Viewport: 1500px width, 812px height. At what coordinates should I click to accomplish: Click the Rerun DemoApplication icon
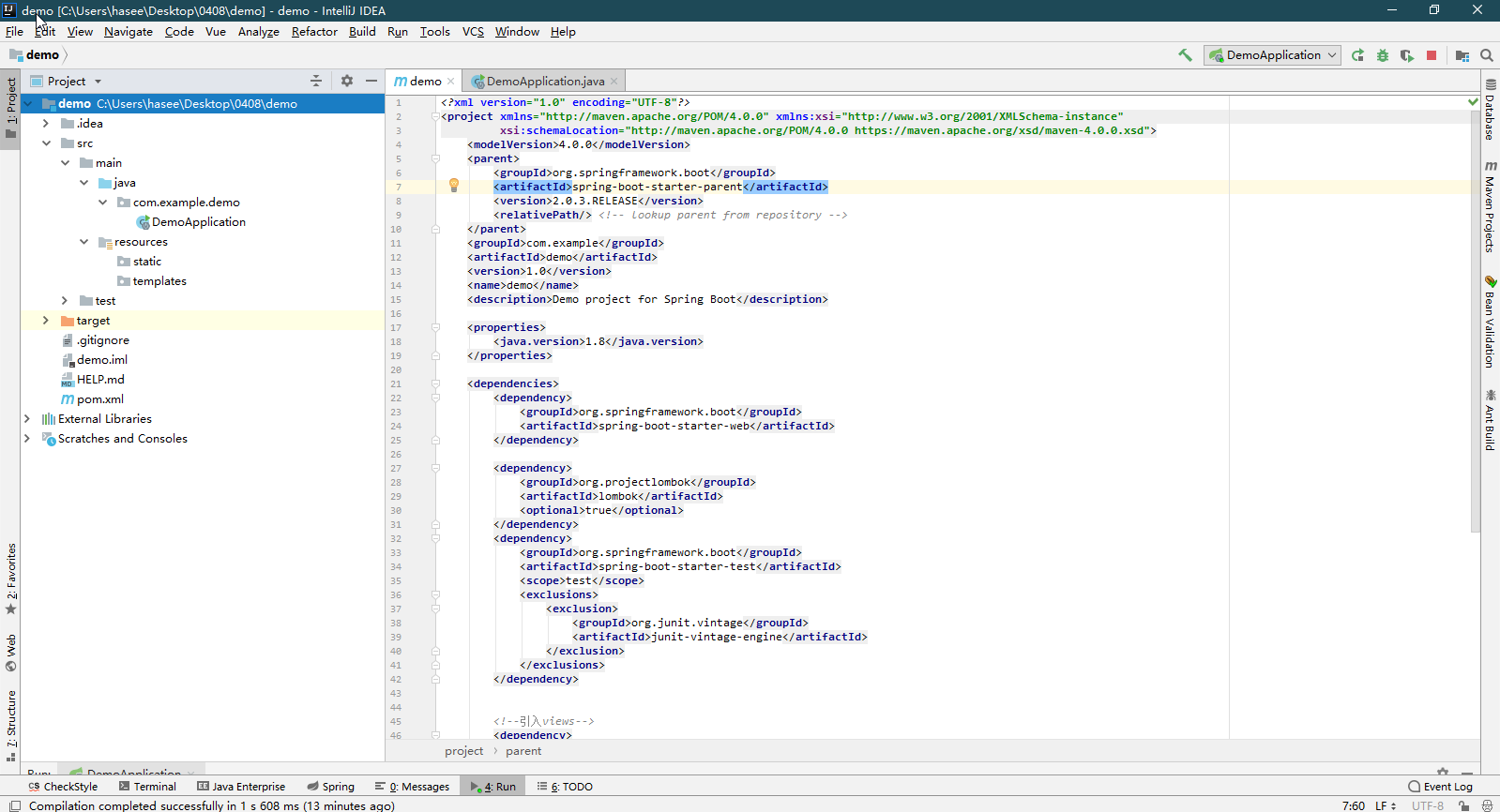click(1357, 55)
